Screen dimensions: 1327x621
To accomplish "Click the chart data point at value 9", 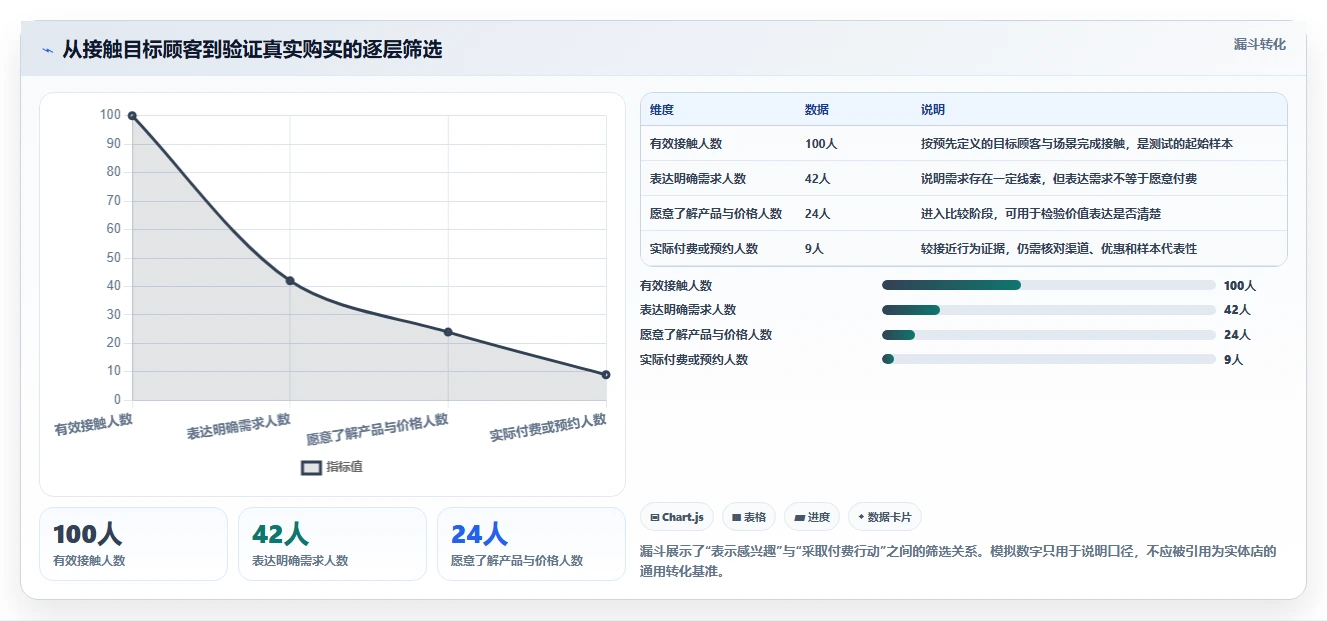I will (606, 375).
